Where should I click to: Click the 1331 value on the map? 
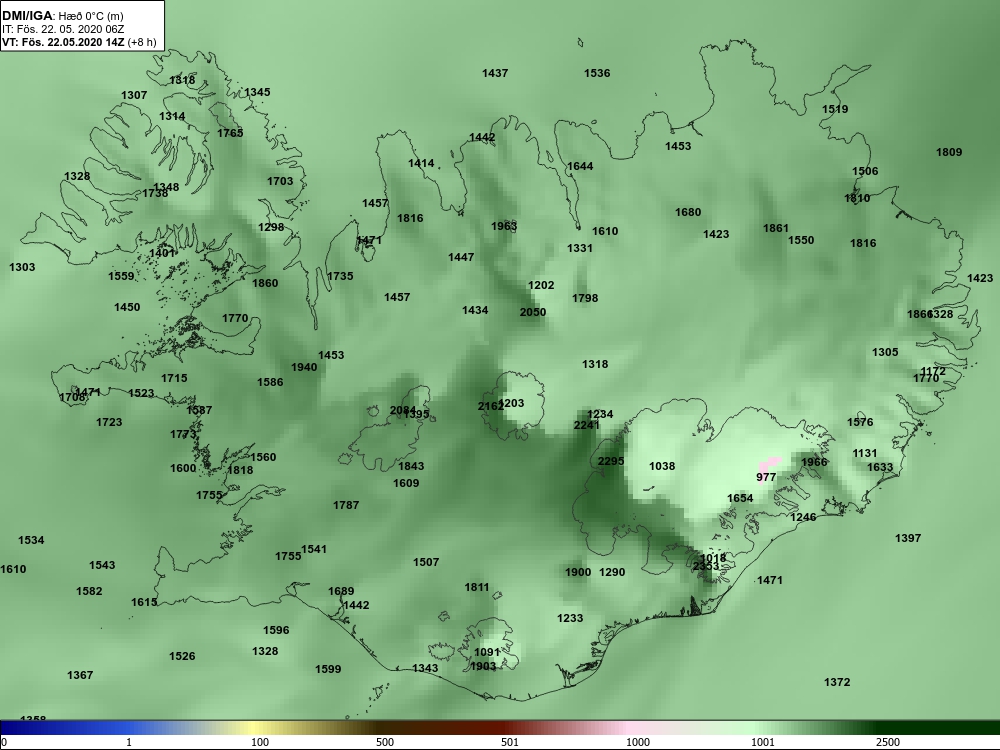tap(580, 249)
